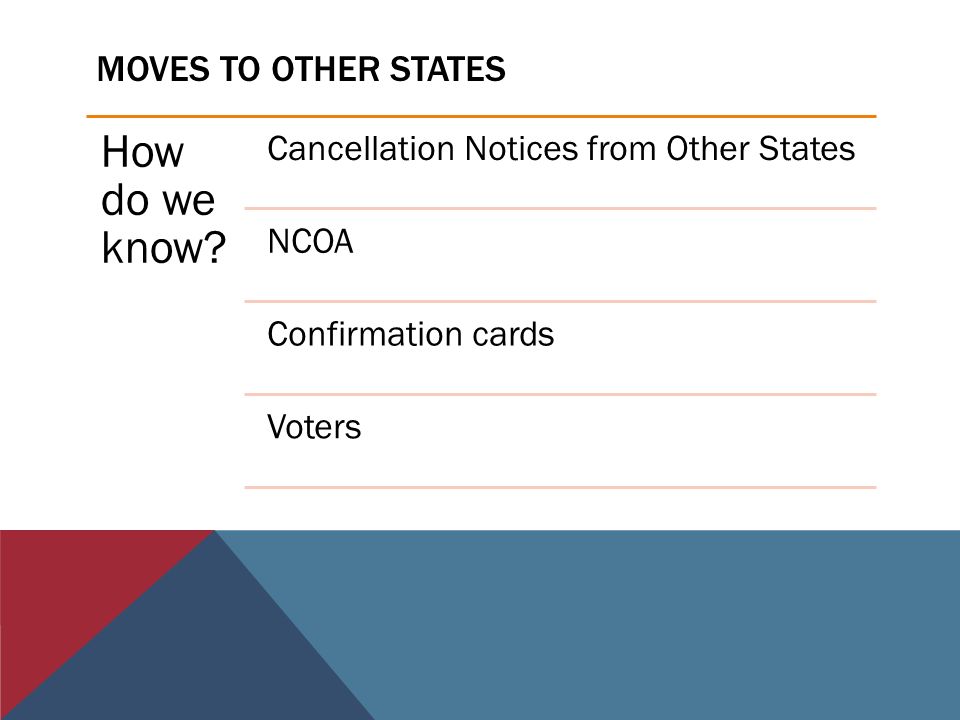Viewport: 960px width, 720px height.
Task: Click the word 'Cancellation' in first row
Action: coord(361,149)
